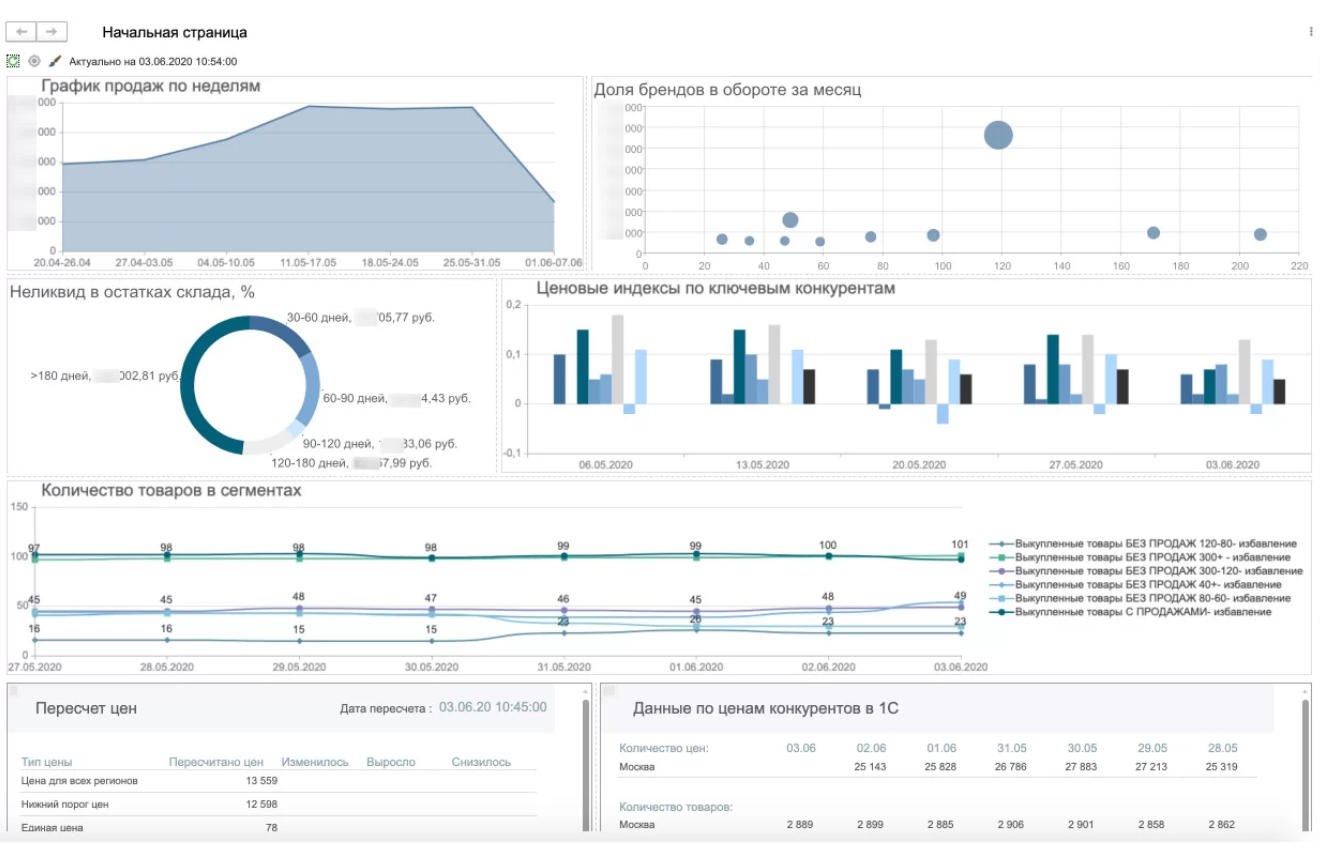
Task: Click the green refresh dashboard icon
Action: pyautogui.click(x=13, y=61)
